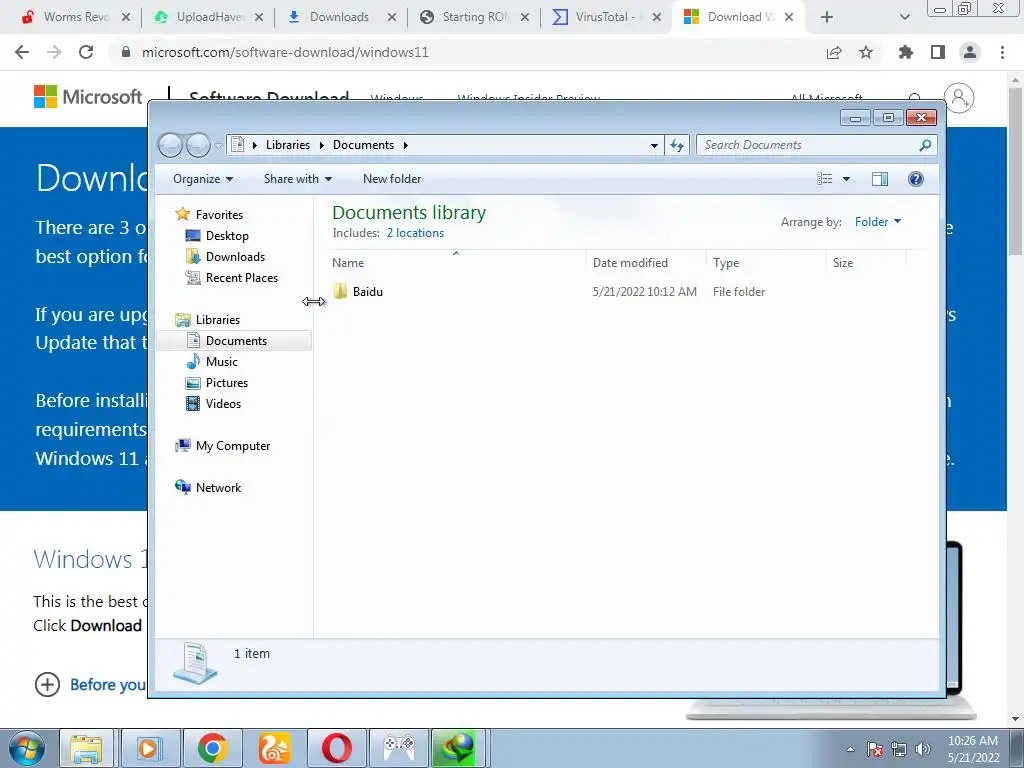Sort by Size column header
Image resolution: width=1024 pixels, height=768 pixels.
867,263
